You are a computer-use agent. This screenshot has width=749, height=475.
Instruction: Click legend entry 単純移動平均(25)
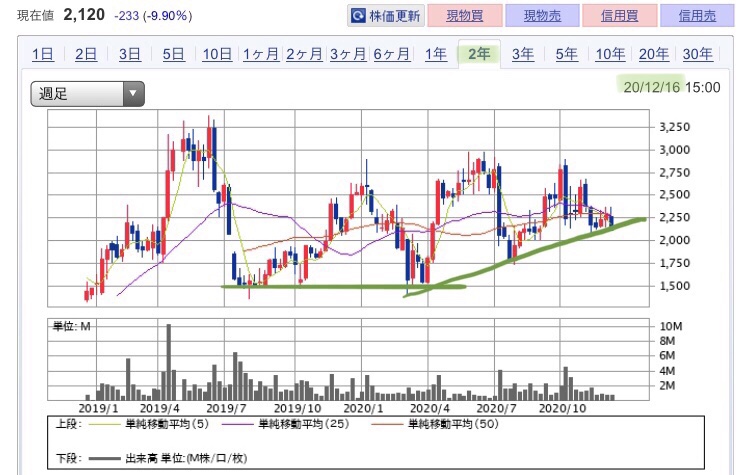coord(303,424)
